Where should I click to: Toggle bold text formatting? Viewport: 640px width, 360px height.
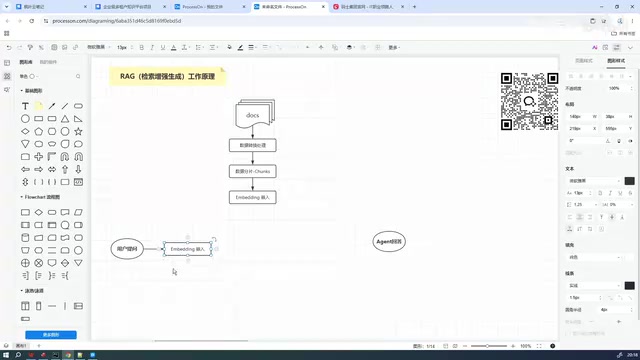pos(142,47)
